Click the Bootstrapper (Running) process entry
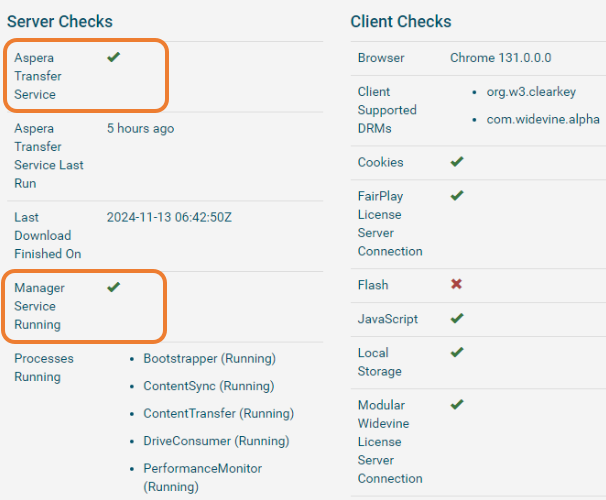Viewport: 606px width, 500px height. click(x=209, y=359)
